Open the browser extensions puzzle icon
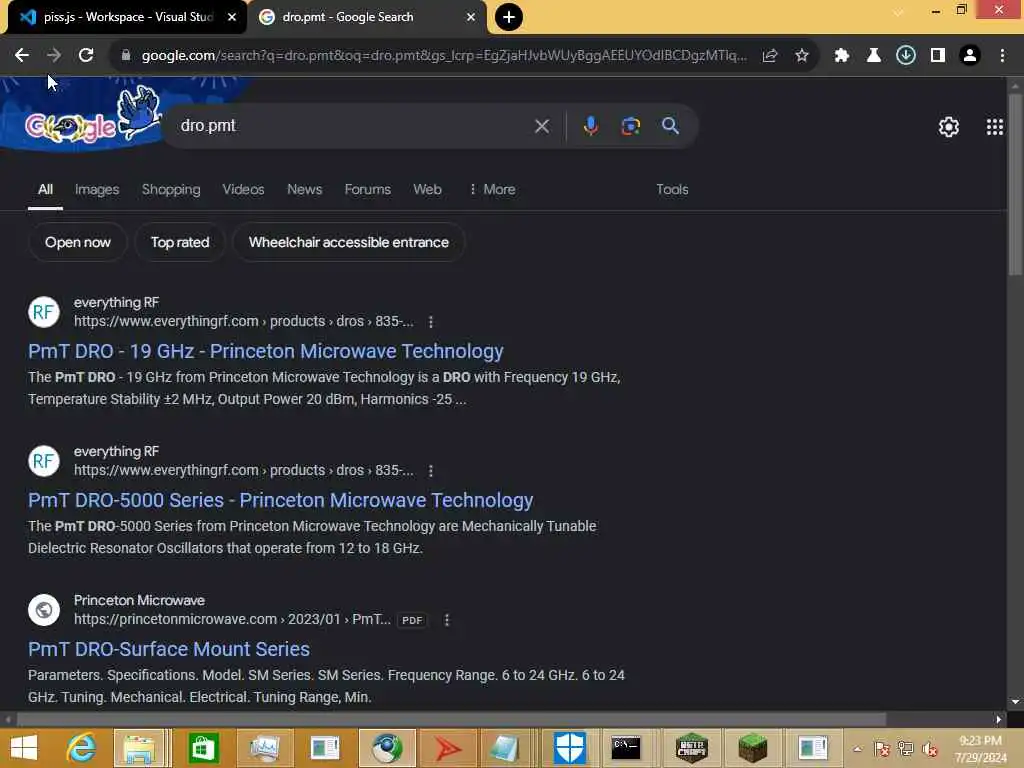 coord(841,56)
